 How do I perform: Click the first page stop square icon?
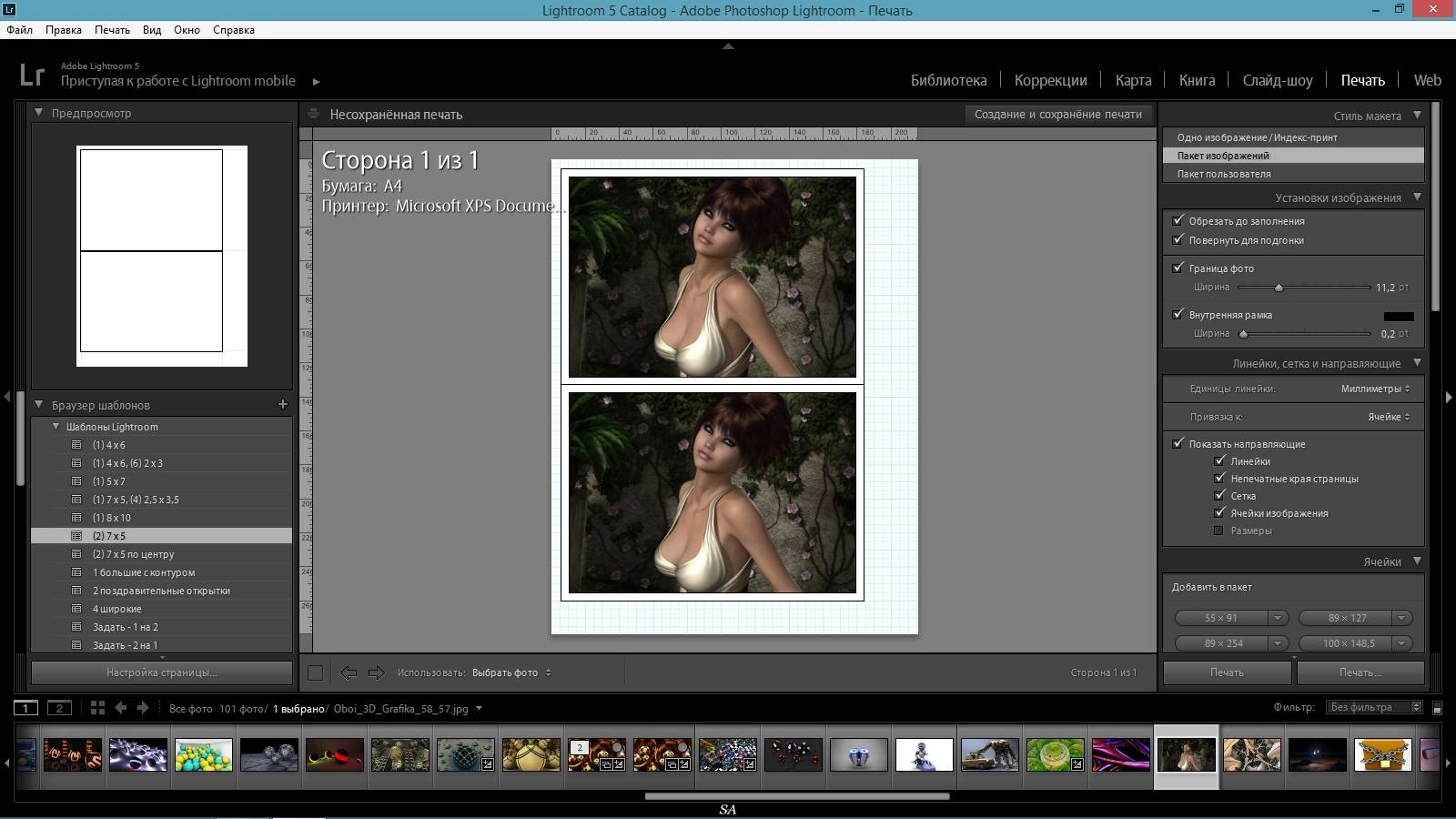(x=315, y=672)
